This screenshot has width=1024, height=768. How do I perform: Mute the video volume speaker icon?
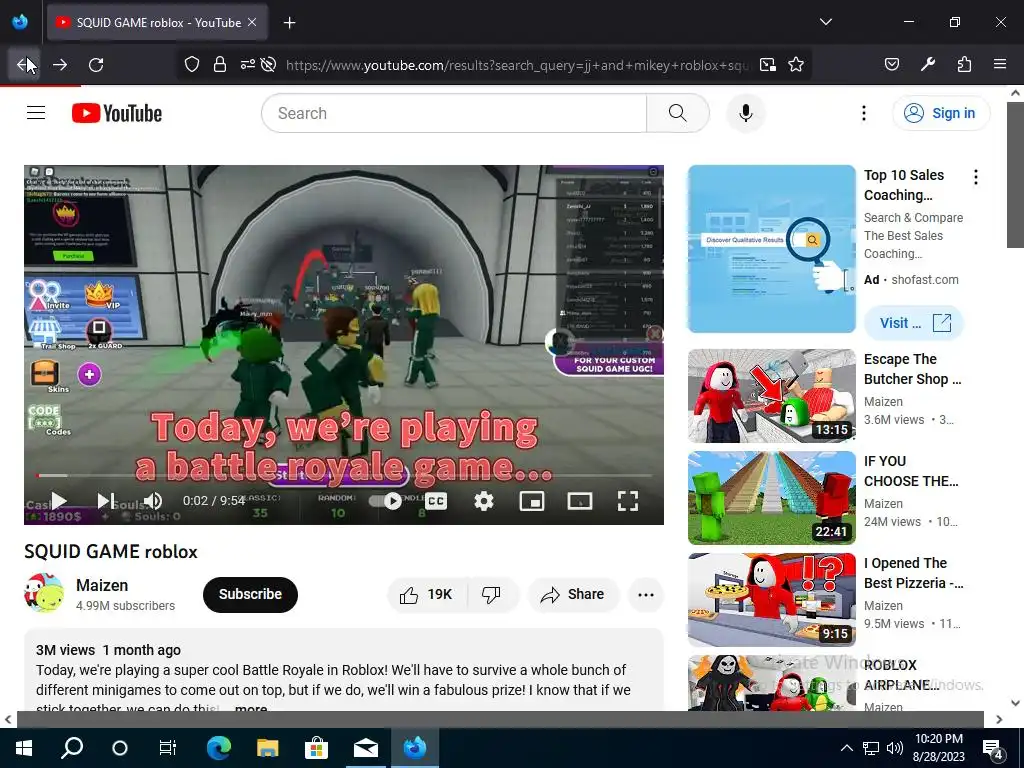click(153, 501)
